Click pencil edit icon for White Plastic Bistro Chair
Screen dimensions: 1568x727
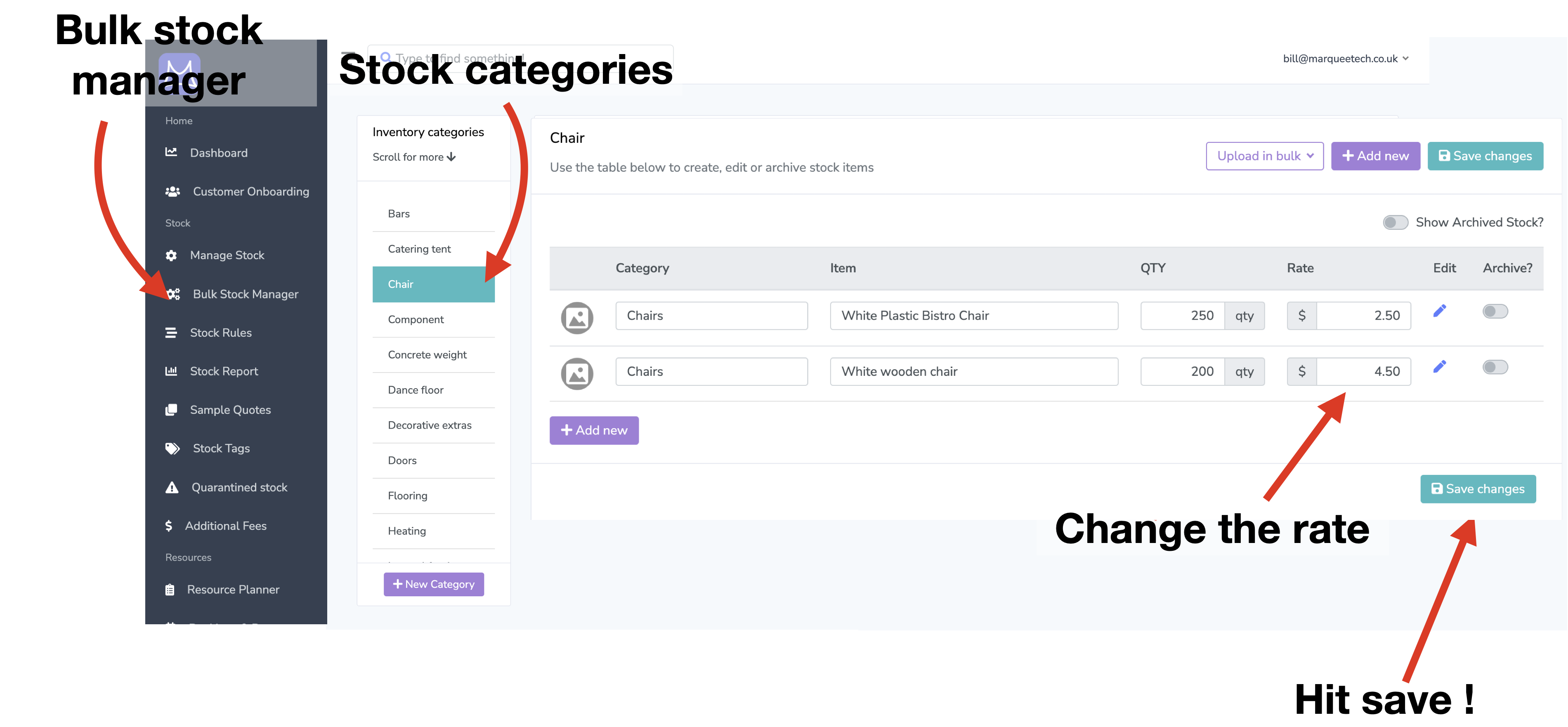tap(1440, 311)
